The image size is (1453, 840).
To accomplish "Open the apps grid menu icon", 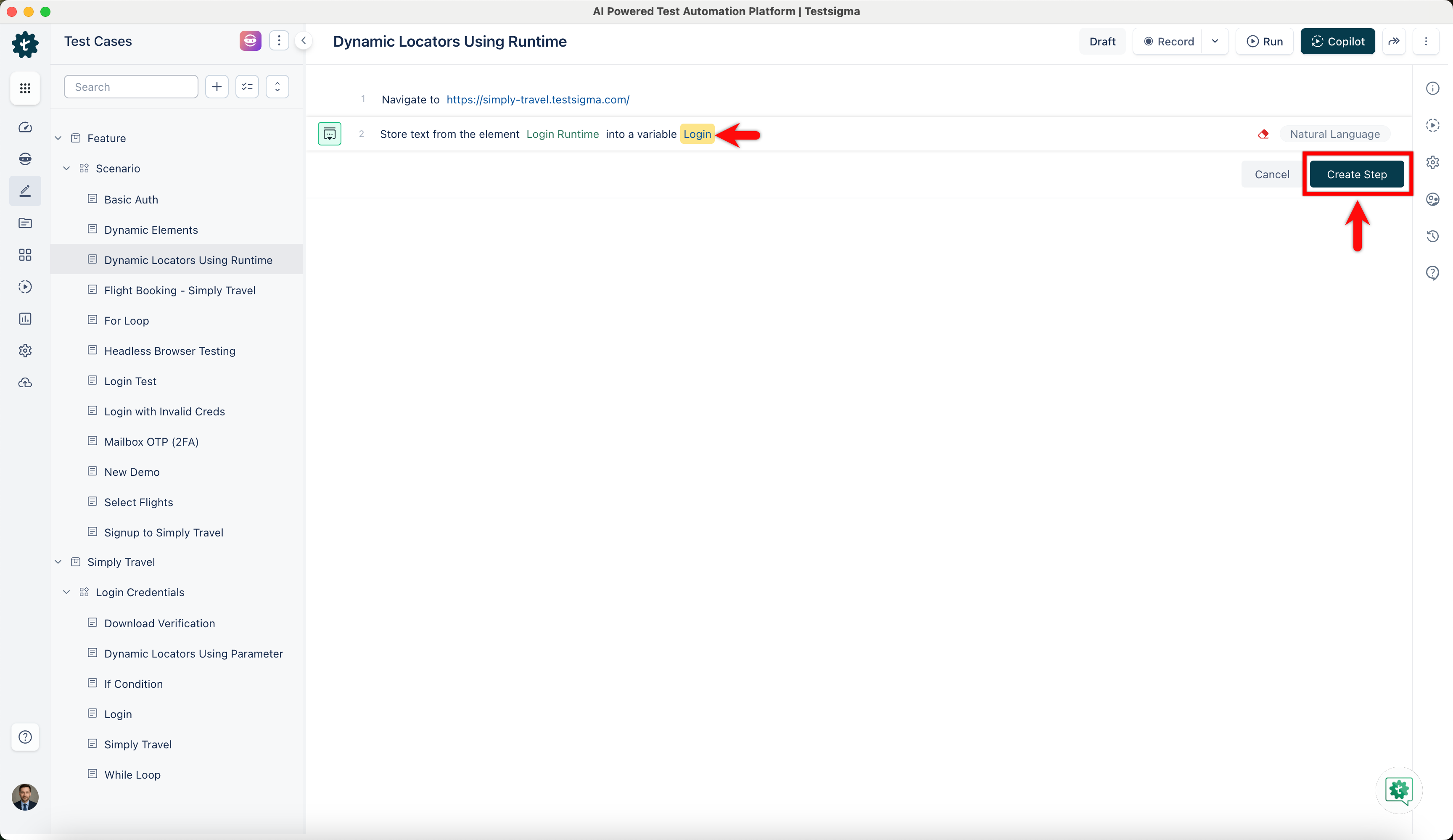I will coord(25,88).
